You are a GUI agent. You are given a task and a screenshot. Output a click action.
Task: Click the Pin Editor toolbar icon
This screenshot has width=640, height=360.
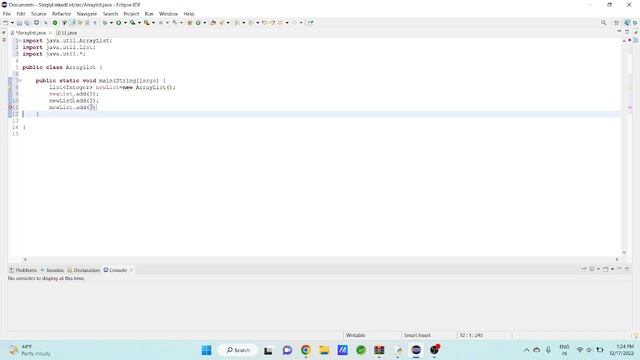pos(310,23)
